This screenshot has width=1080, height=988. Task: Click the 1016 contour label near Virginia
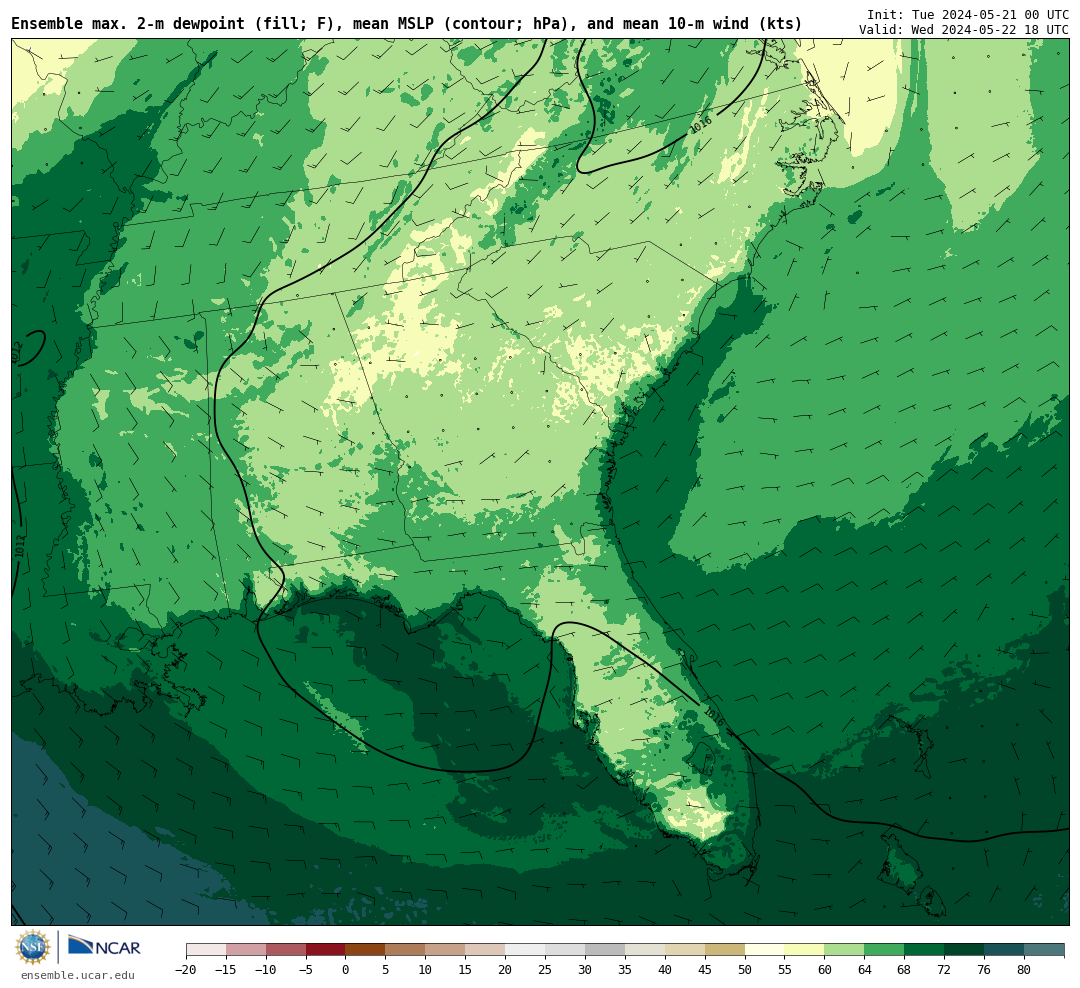point(701,125)
